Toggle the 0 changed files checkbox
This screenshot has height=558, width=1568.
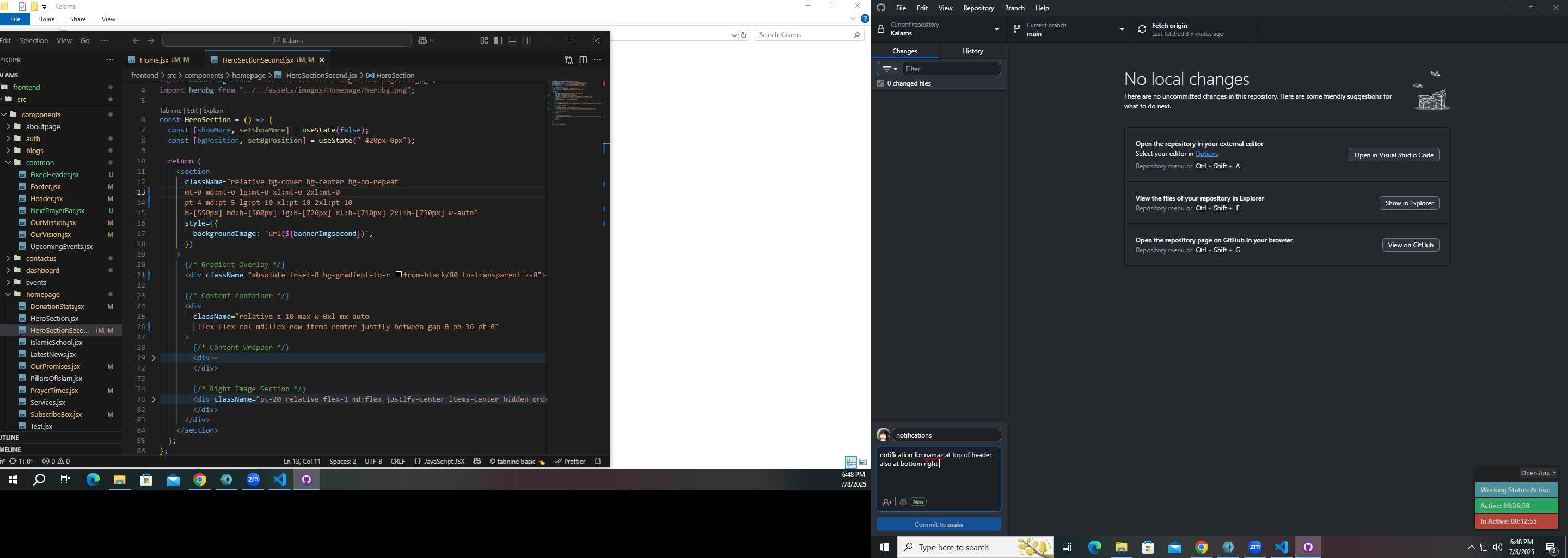[880, 83]
